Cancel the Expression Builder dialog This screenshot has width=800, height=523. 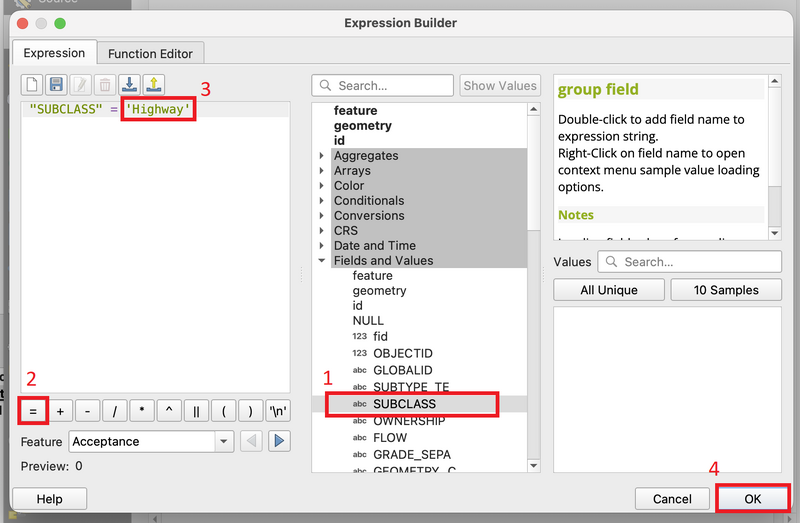(672, 499)
